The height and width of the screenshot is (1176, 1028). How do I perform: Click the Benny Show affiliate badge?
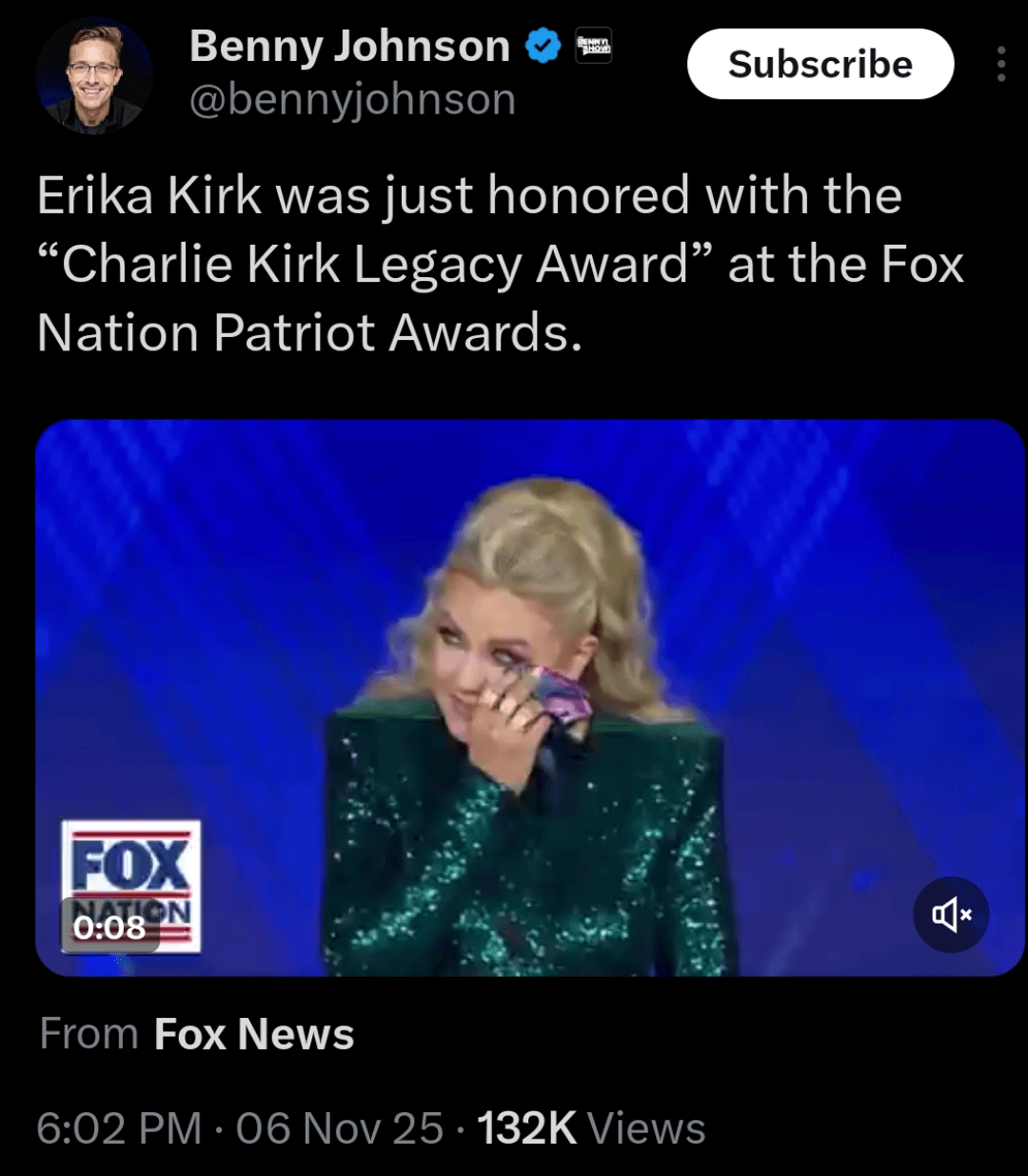(594, 46)
